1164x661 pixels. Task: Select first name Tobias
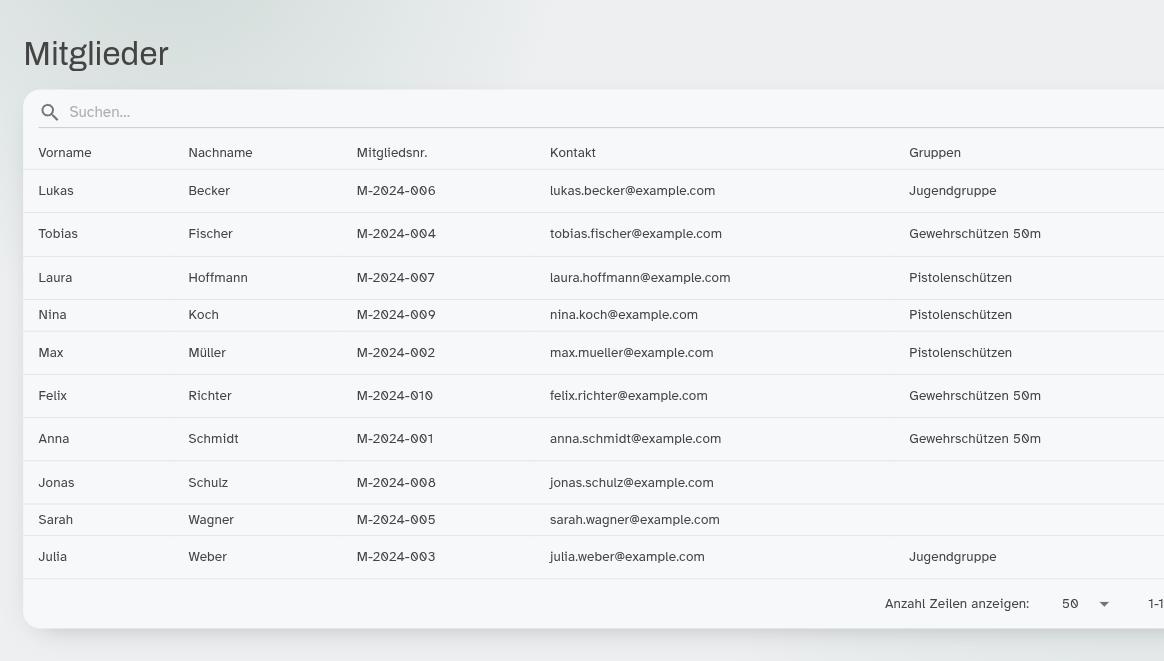58,234
